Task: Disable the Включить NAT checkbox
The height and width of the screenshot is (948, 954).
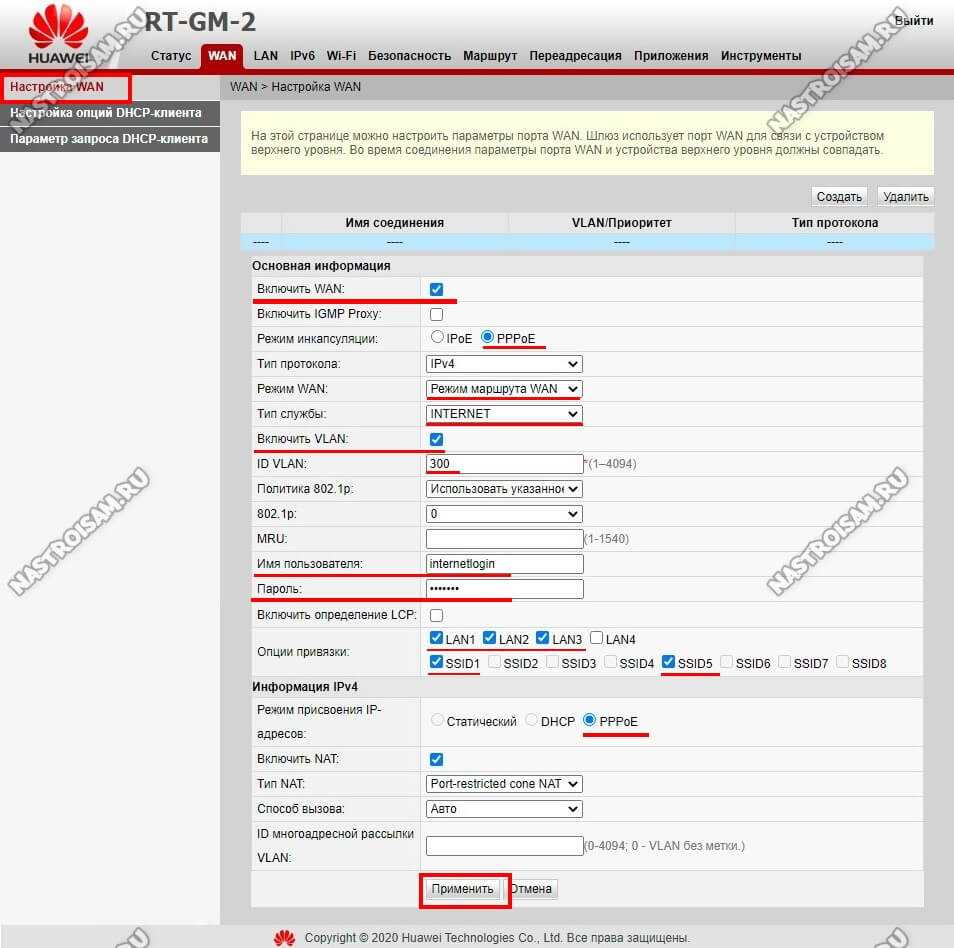Action: (x=436, y=759)
